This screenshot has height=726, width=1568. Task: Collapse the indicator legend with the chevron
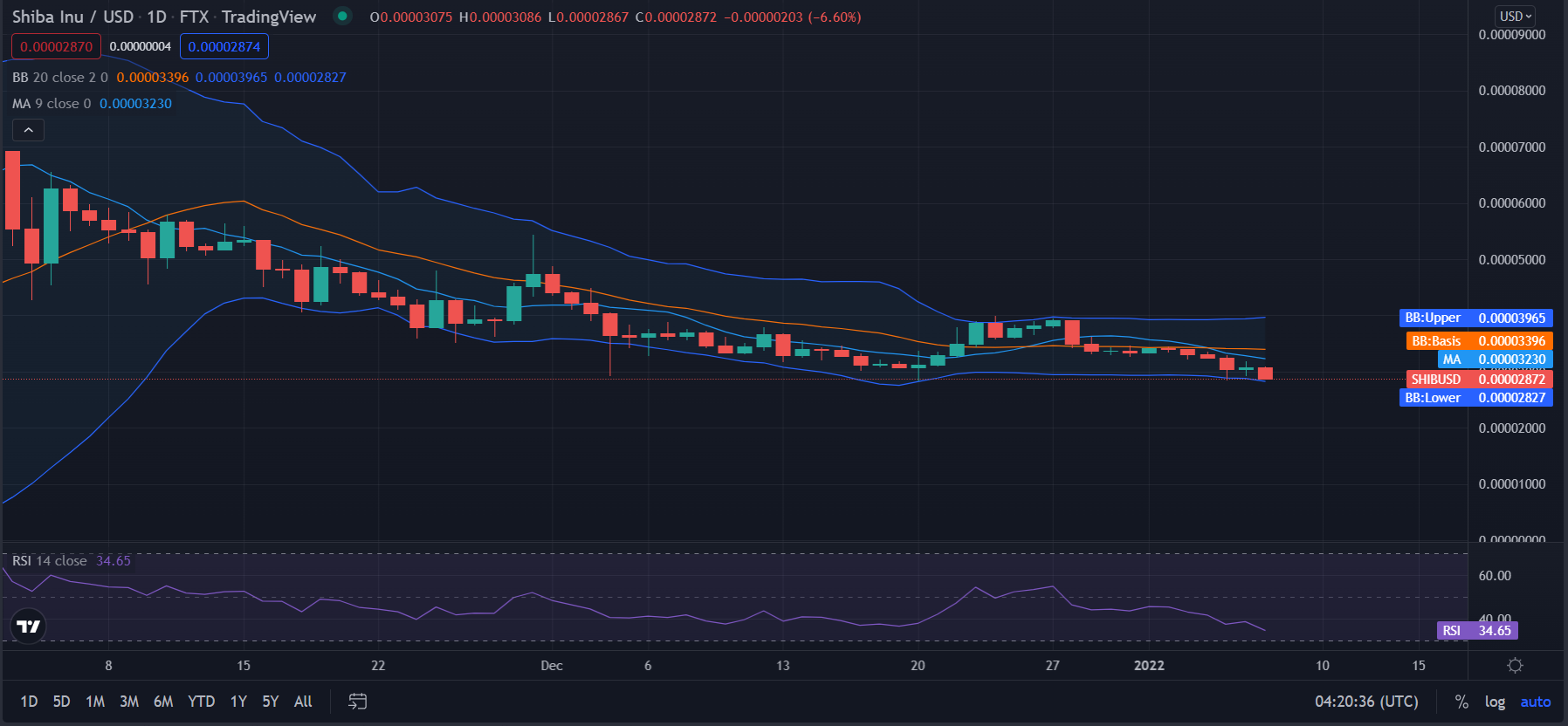tap(28, 130)
